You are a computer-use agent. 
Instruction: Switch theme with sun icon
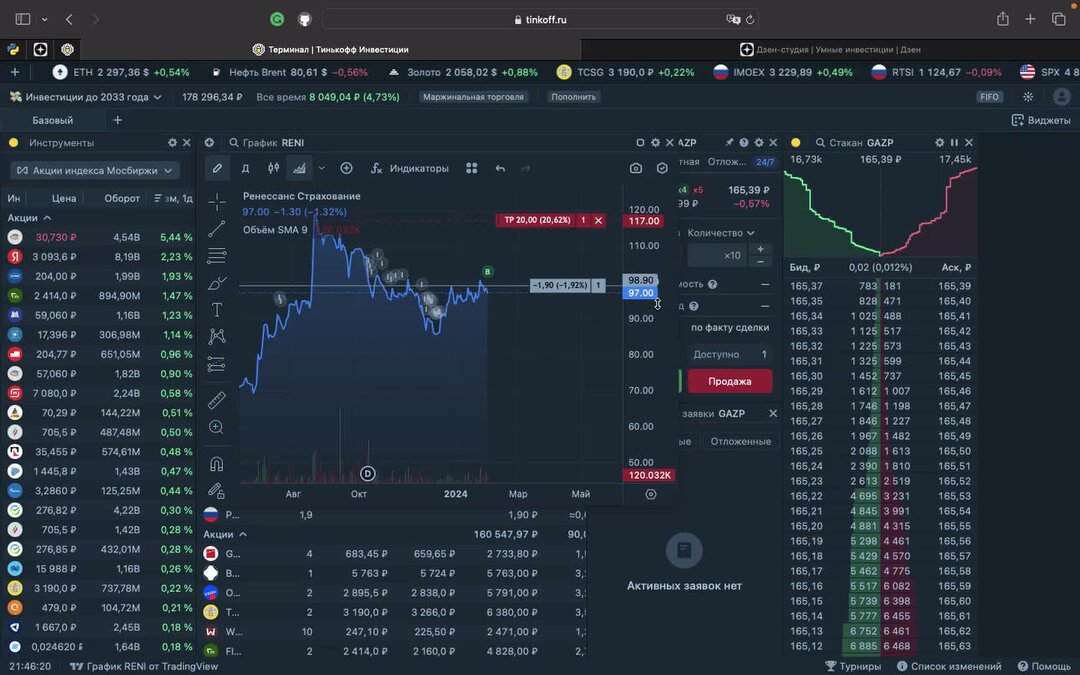(1028, 97)
